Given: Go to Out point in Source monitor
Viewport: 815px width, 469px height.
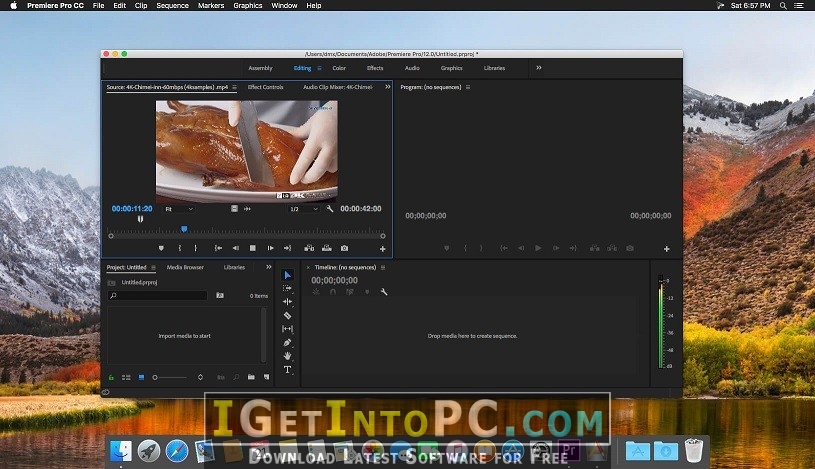Looking at the screenshot, I should (x=287, y=249).
